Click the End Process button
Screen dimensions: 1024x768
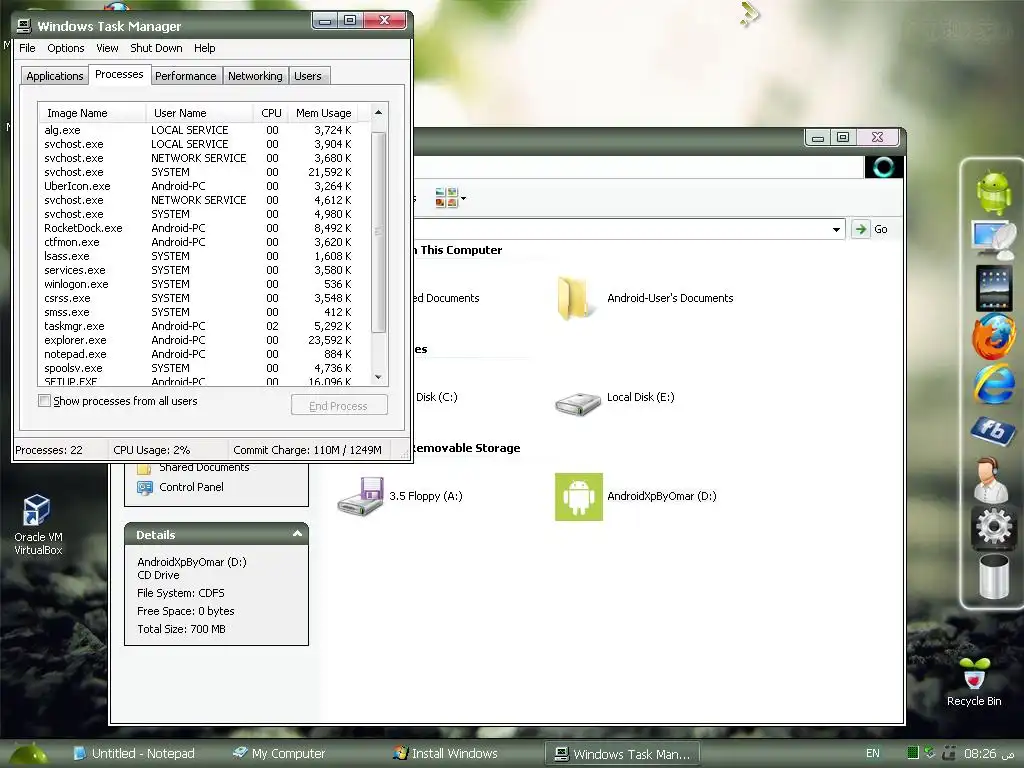pos(339,406)
